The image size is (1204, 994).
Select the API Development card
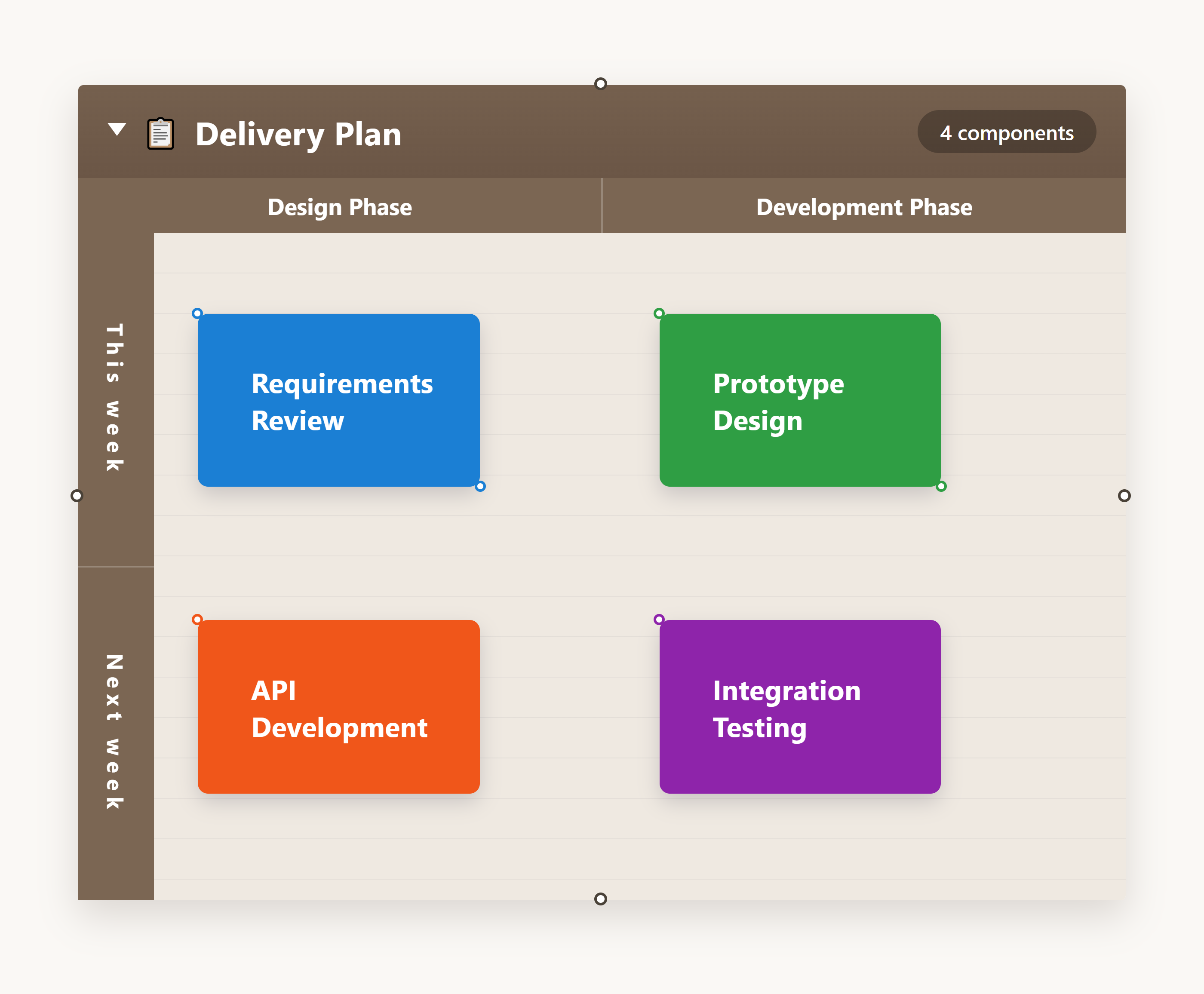tap(339, 706)
